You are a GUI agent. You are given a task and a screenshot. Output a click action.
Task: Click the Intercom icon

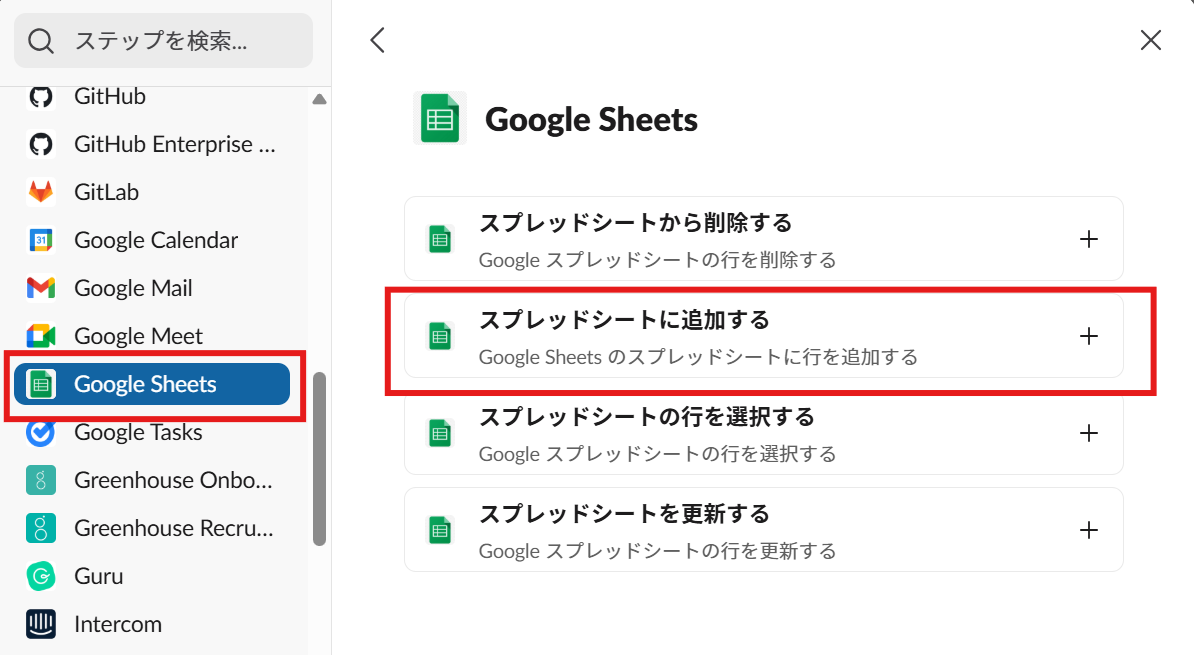(40, 624)
